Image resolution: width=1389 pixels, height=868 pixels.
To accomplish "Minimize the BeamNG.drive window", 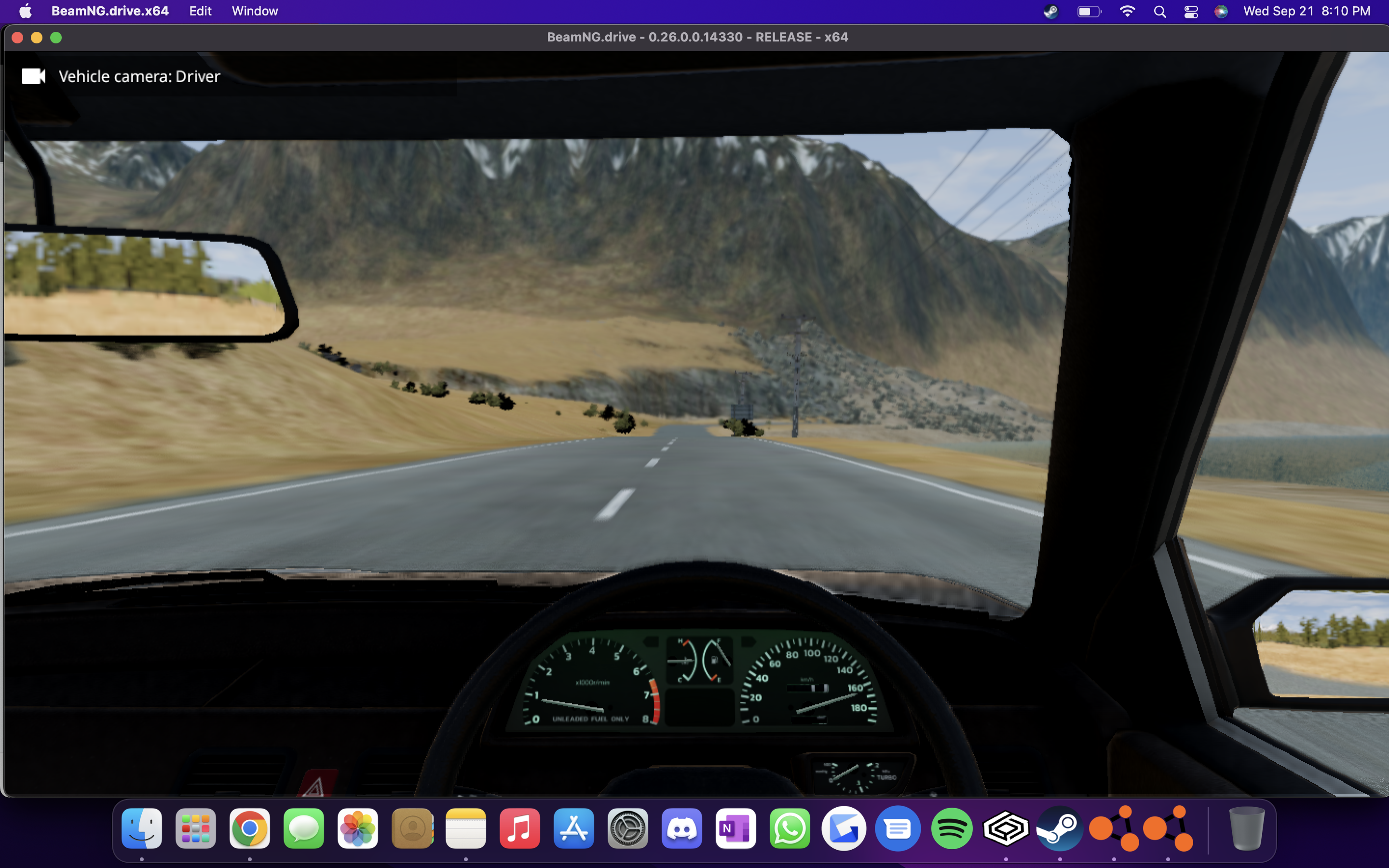I will click(x=37, y=37).
